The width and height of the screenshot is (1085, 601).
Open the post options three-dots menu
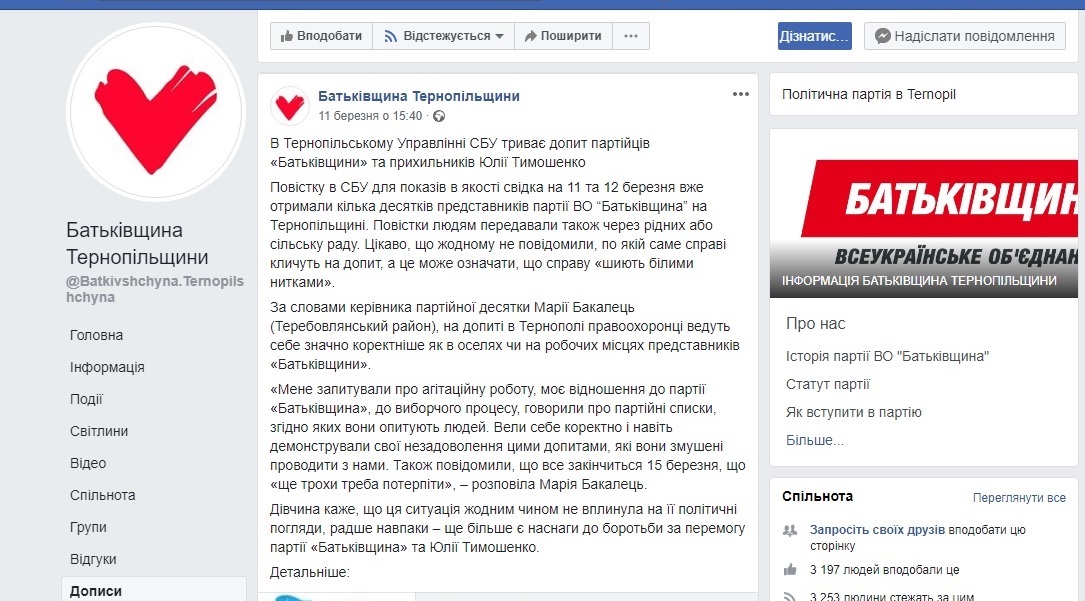740,94
